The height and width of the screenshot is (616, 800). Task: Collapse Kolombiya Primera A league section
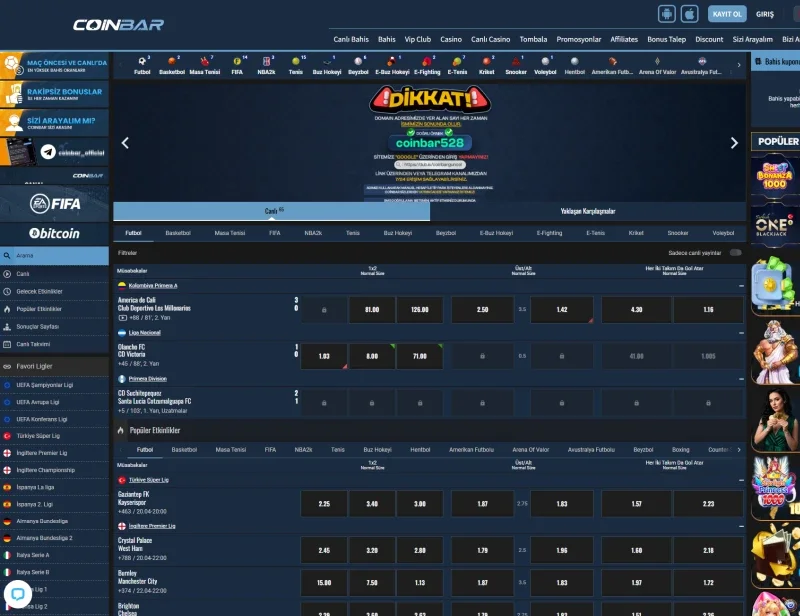pos(741,286)
